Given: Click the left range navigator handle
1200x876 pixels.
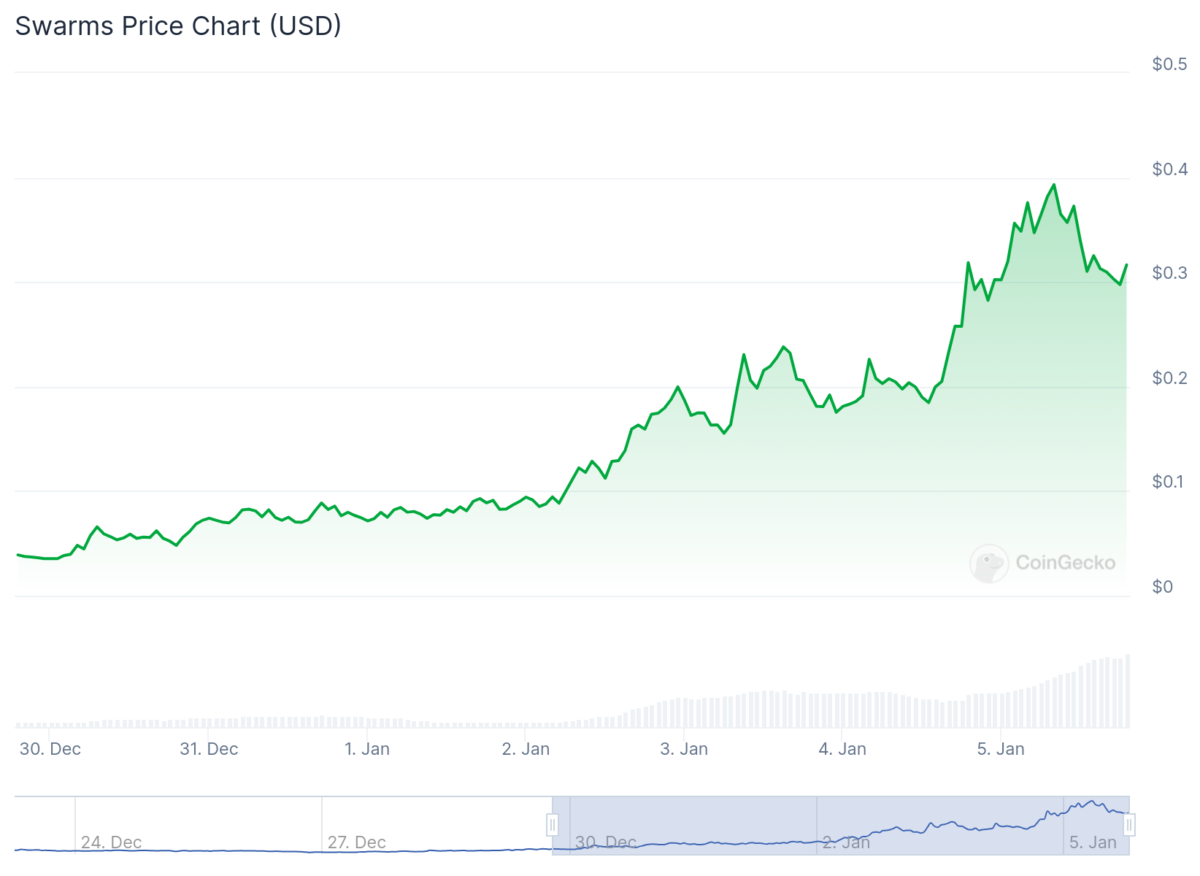Looking at the screenshot, I should tap(552, 825).
